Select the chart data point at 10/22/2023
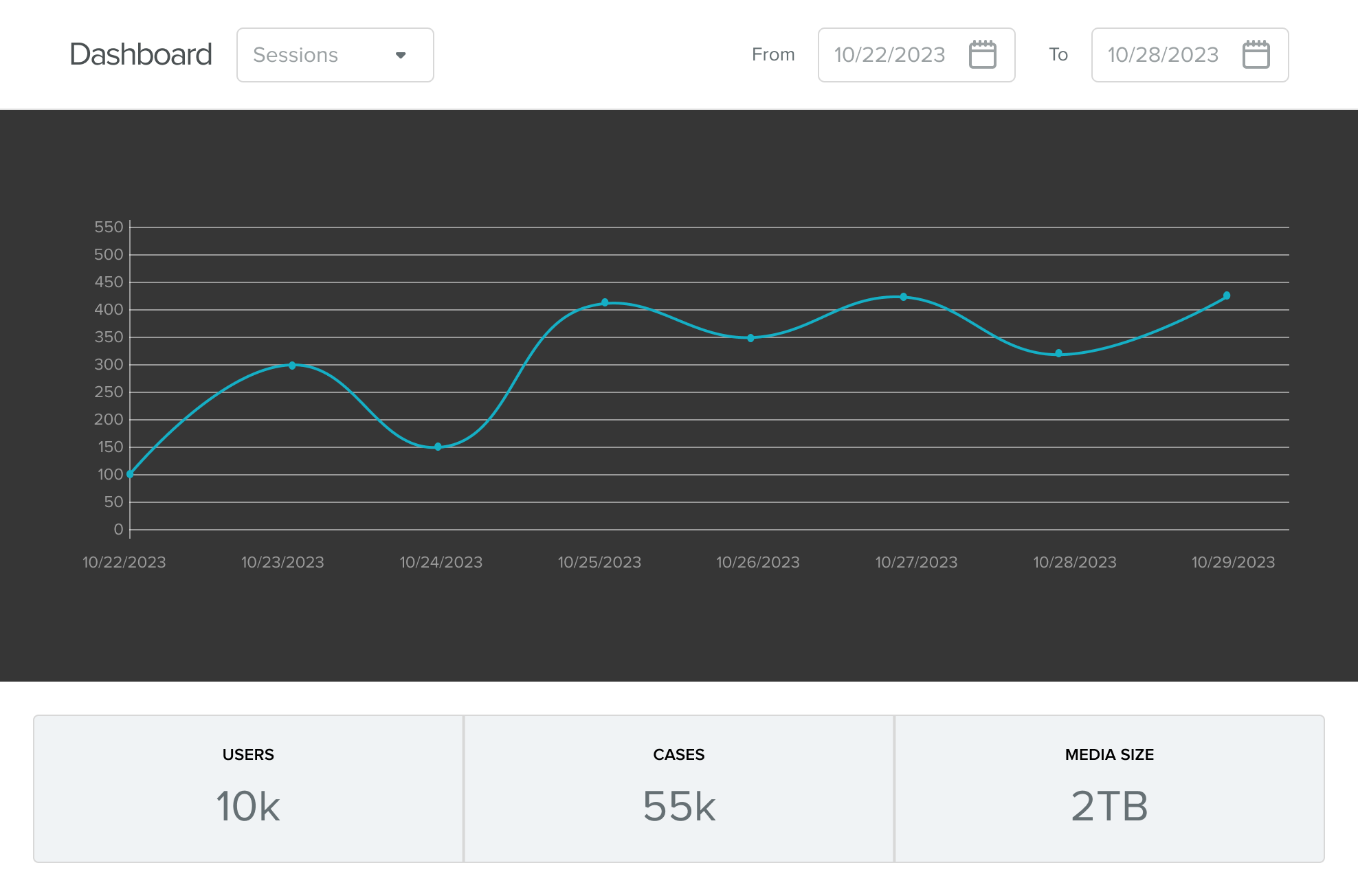Viewport: 1358px width, 896px height. [130, 474]
